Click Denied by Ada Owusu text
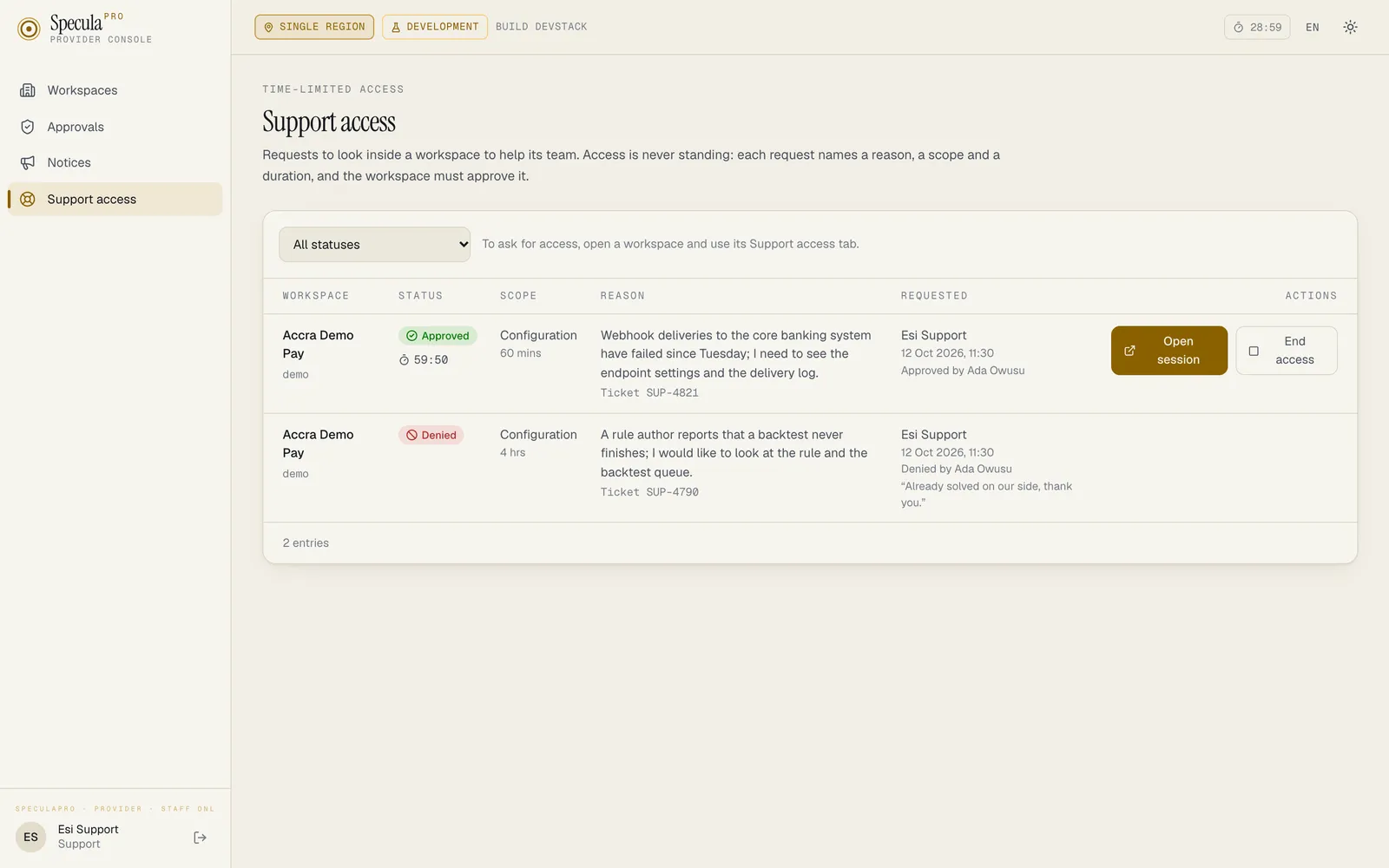The width and height of the screenshot is (1389, 868). (x=957, y=469)
